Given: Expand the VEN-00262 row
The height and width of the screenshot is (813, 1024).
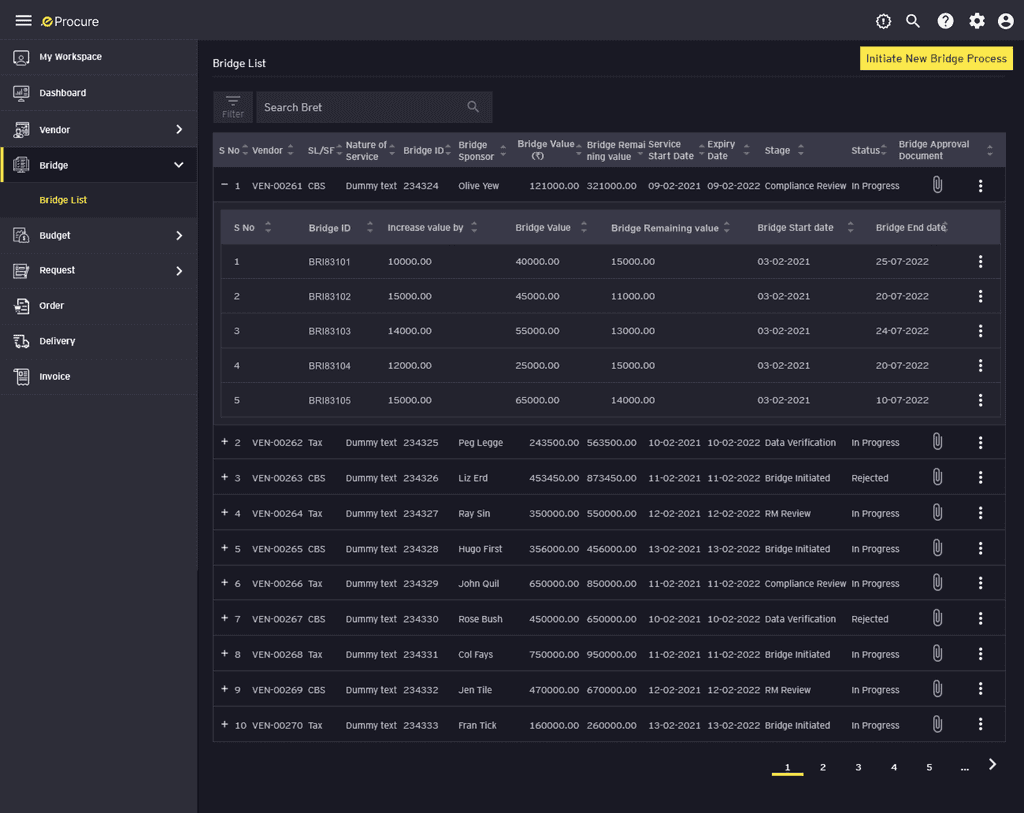Looking at the screenshot, I should (x=224, y=441).
